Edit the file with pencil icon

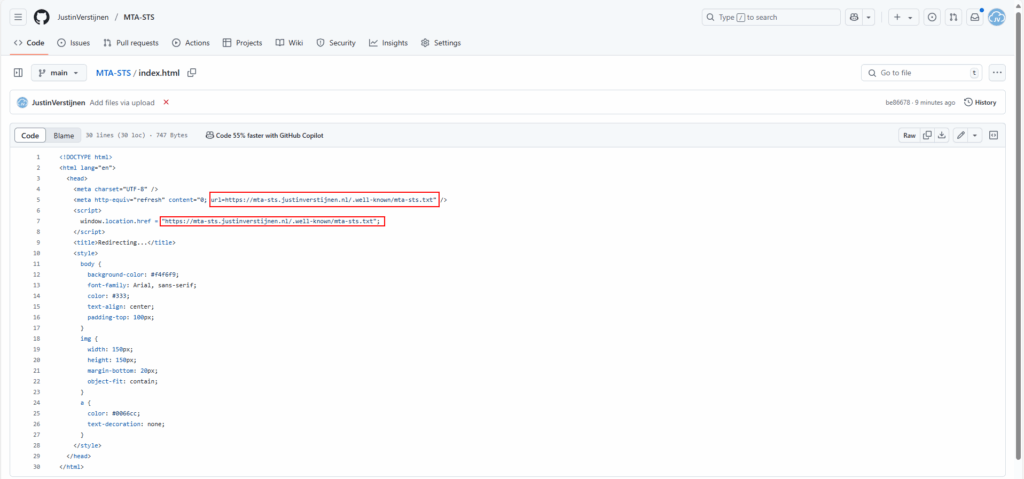click(x=960, y=135)
